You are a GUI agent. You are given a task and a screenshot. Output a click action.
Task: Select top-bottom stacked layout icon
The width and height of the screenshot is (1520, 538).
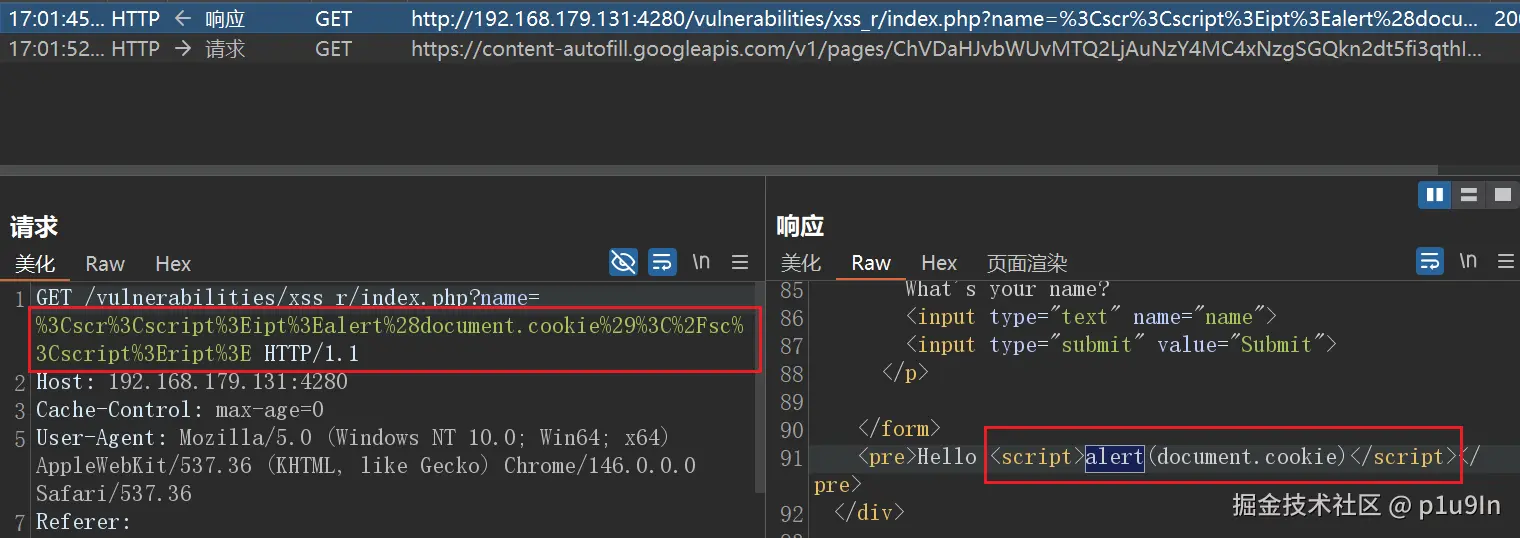(1469, 194)
